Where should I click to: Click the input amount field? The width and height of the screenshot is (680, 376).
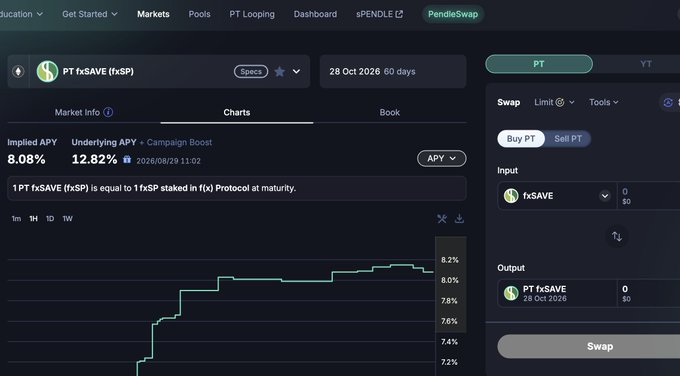click(x=648, y=196)
